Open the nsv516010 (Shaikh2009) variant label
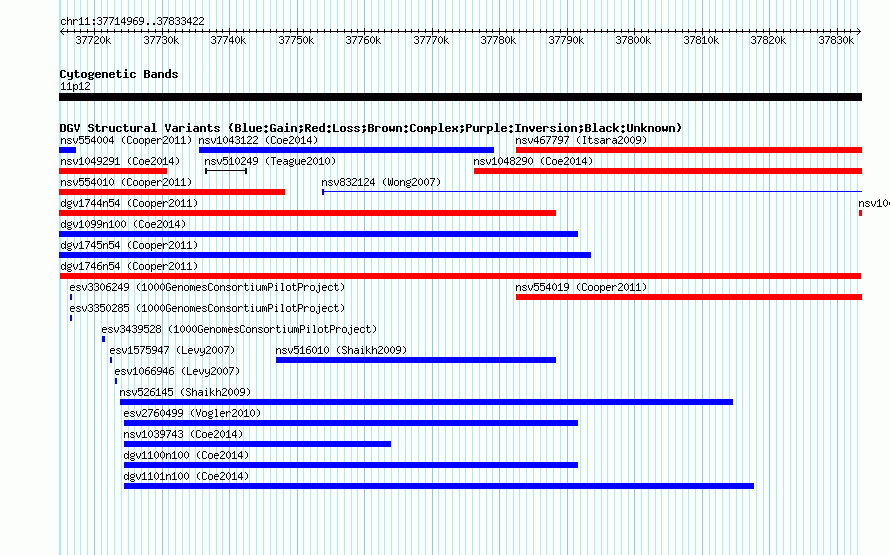The width and height of the screenshot is (890, 555). point(341,350)
